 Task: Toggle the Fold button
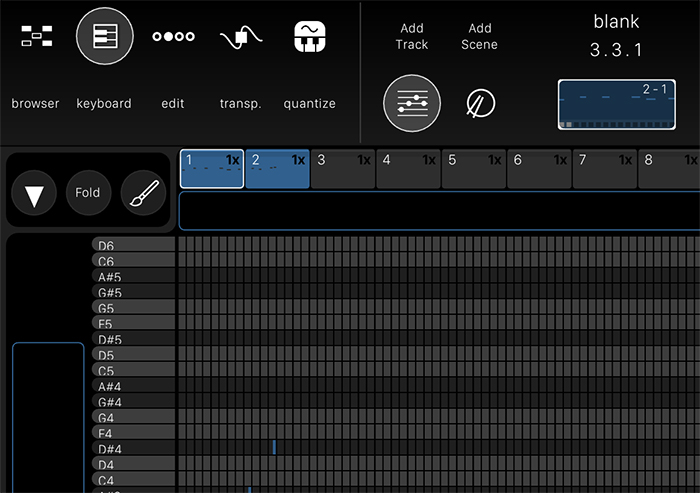(x=88, y=193)
